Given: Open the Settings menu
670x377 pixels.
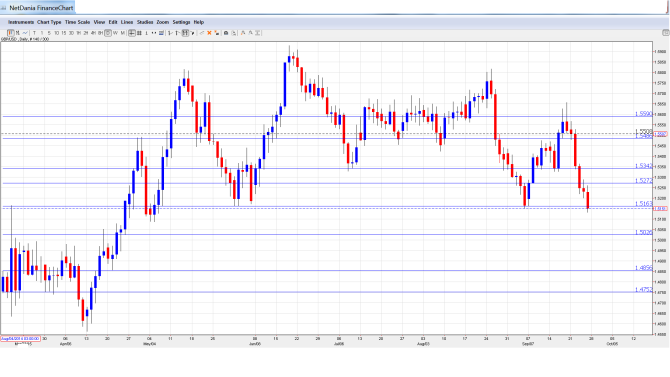Looking at the screenshot, I should click(x=181, y=22).
